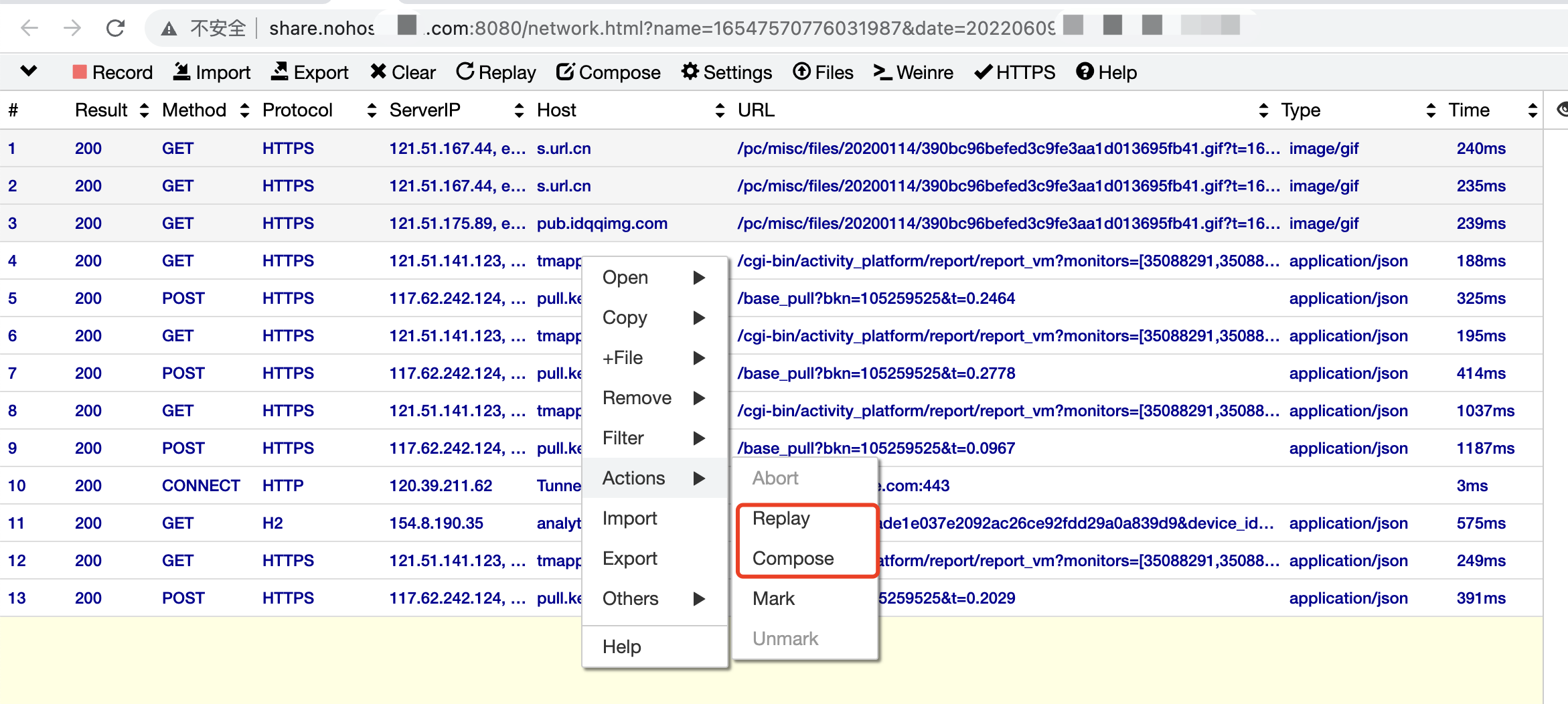Choose Mark in the Actions submenu
This screenshot has height=704, width=1568.
773,598
